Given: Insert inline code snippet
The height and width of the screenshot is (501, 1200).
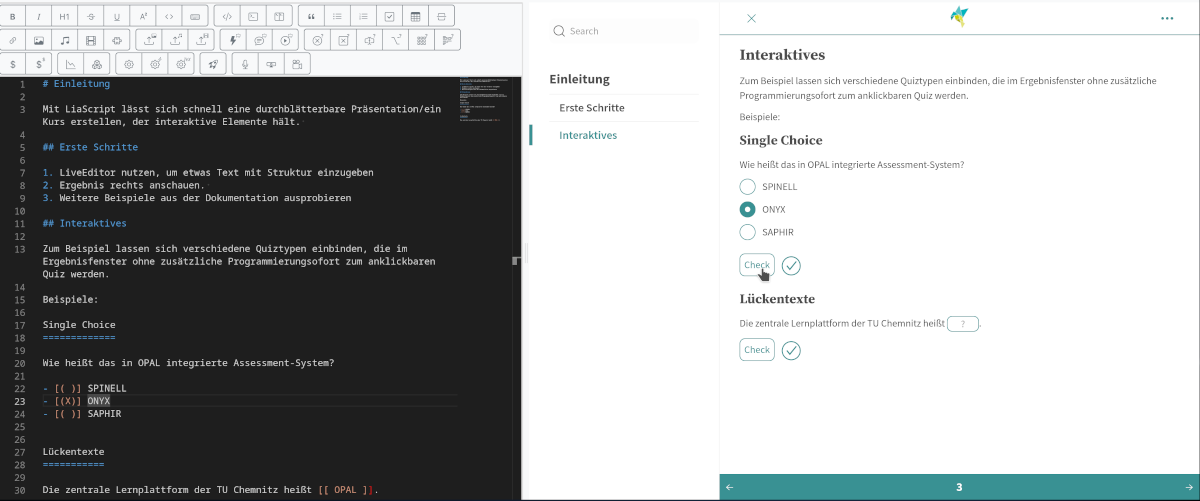Looking at the screenshot, I should (x=169, y=17).
